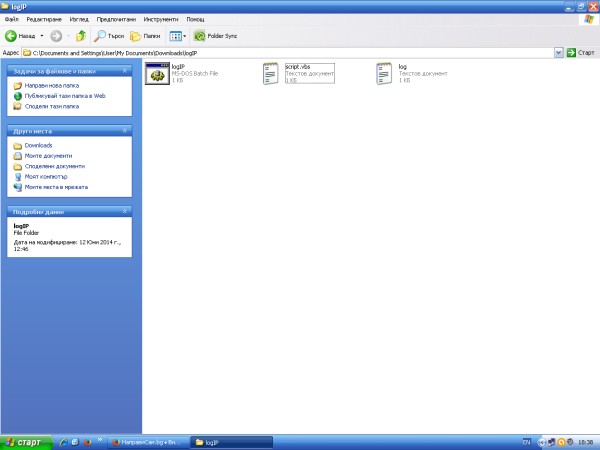600x450 pixels.
Task: Go up one folder level
Action: tap(81, 35)
